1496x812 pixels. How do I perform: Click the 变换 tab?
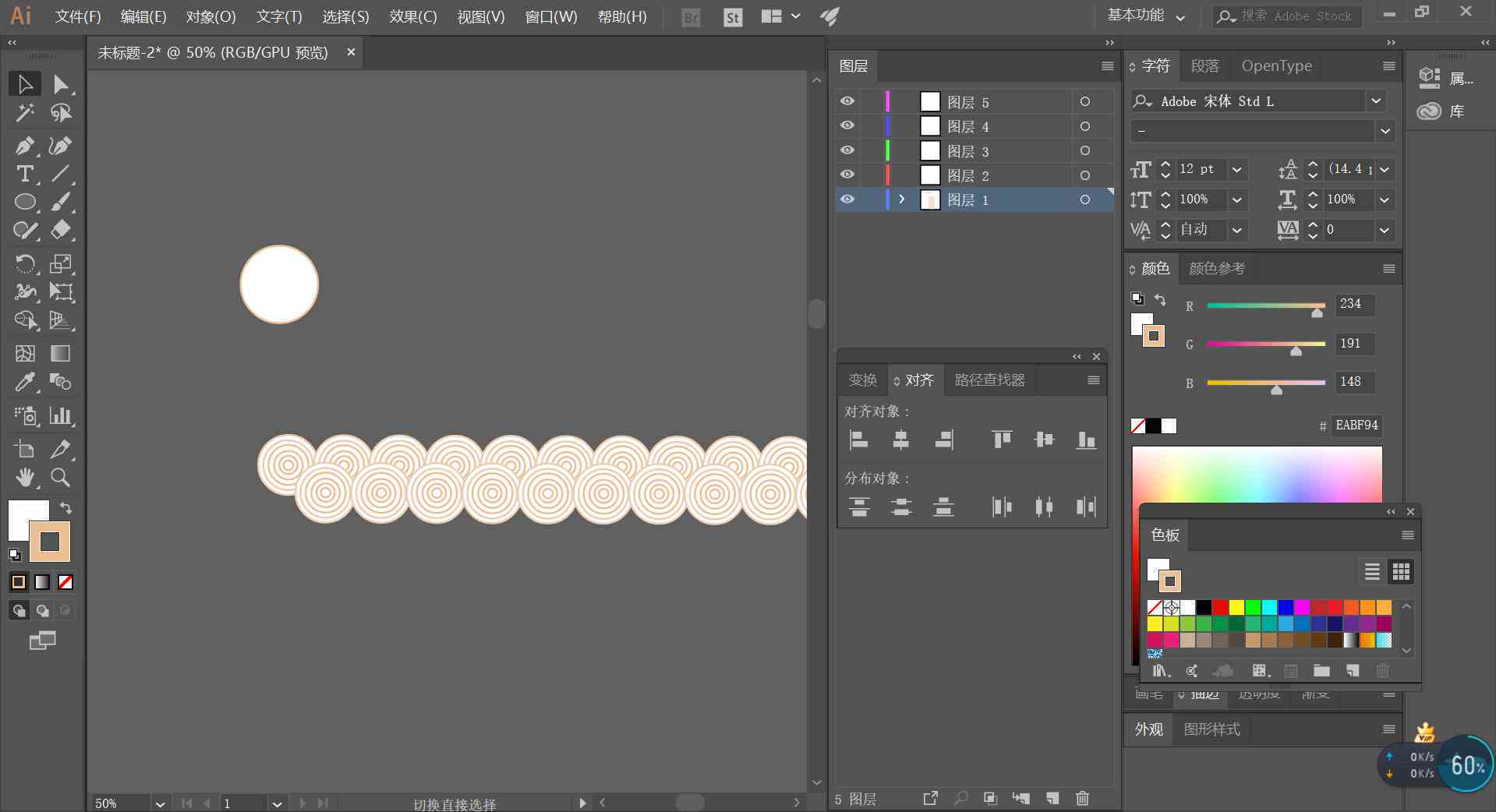pos(863,380)
